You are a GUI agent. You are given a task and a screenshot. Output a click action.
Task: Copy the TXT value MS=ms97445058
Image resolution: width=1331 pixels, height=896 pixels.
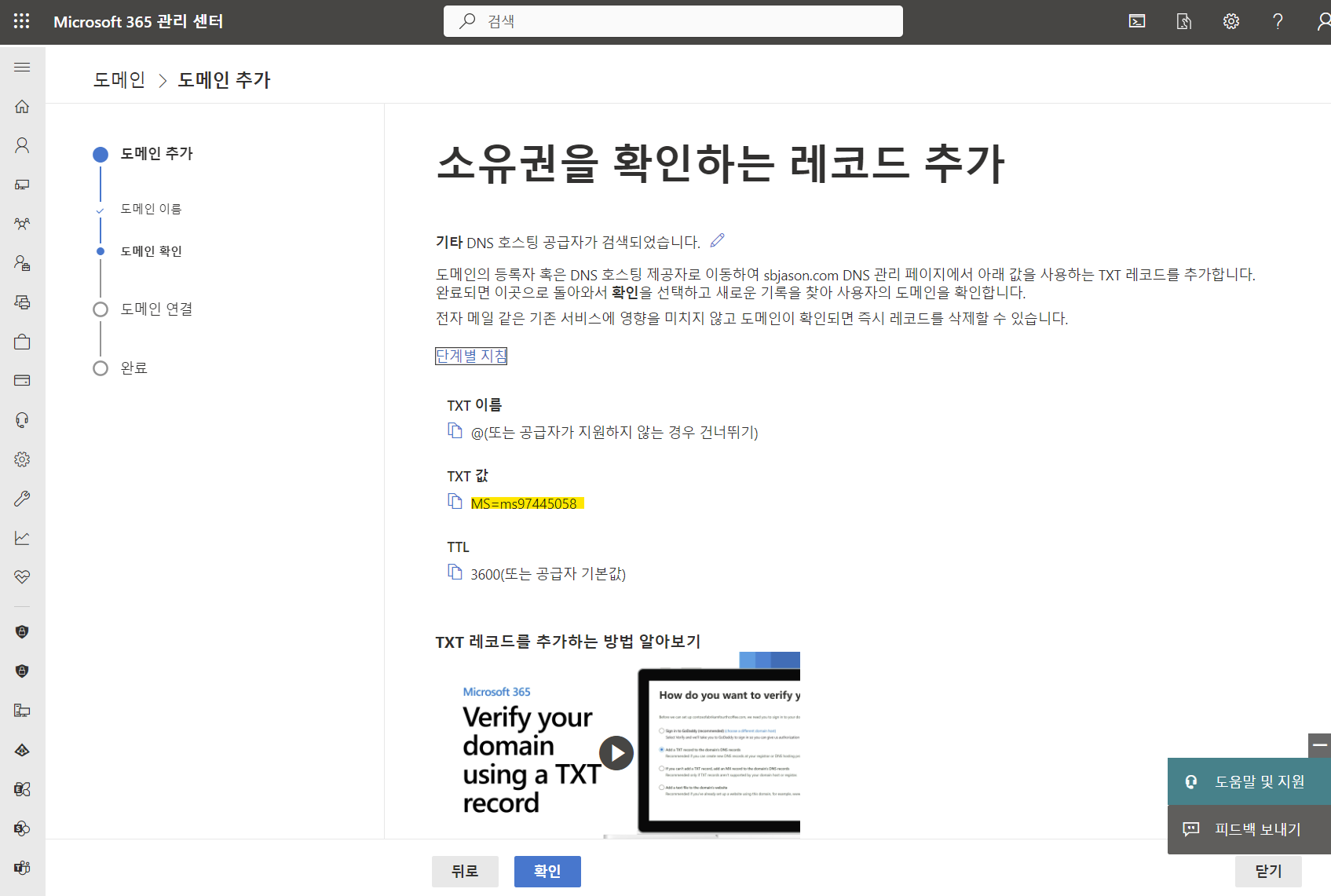455,501
